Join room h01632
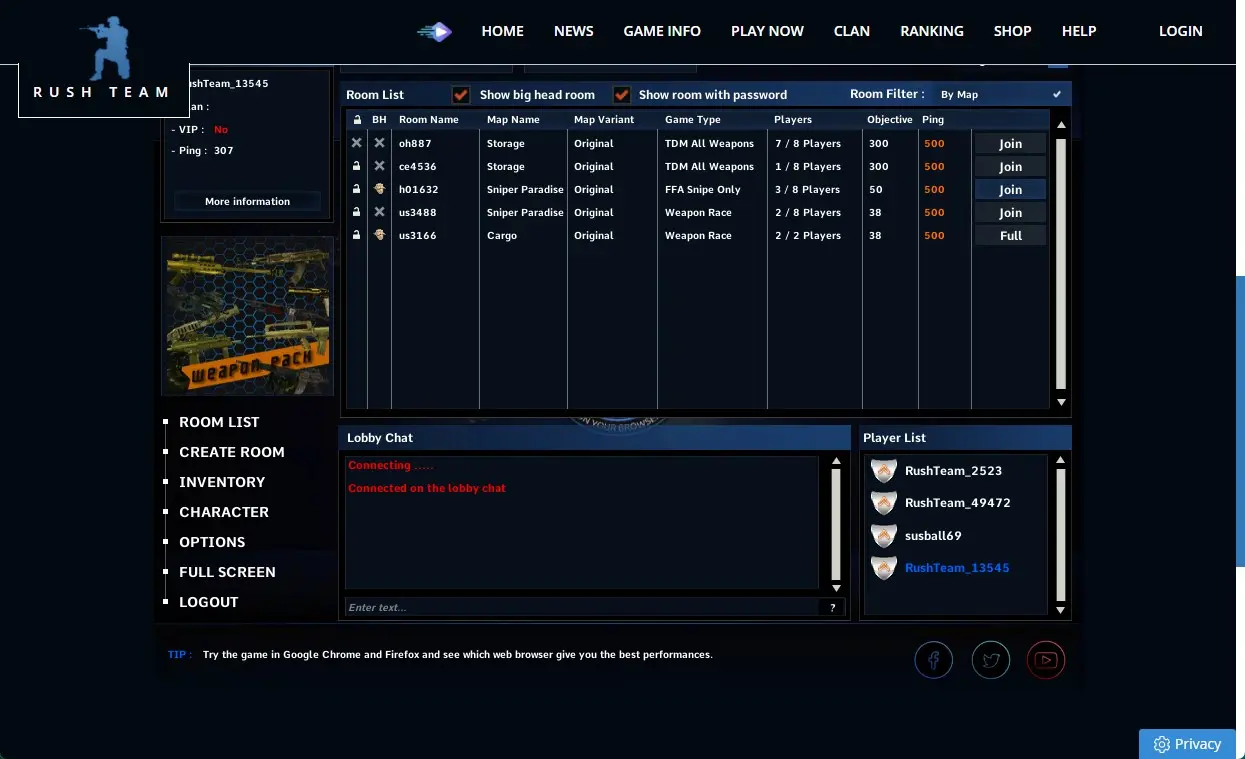This screenshot has width=1245, height=759. (x=1010, y=190)
